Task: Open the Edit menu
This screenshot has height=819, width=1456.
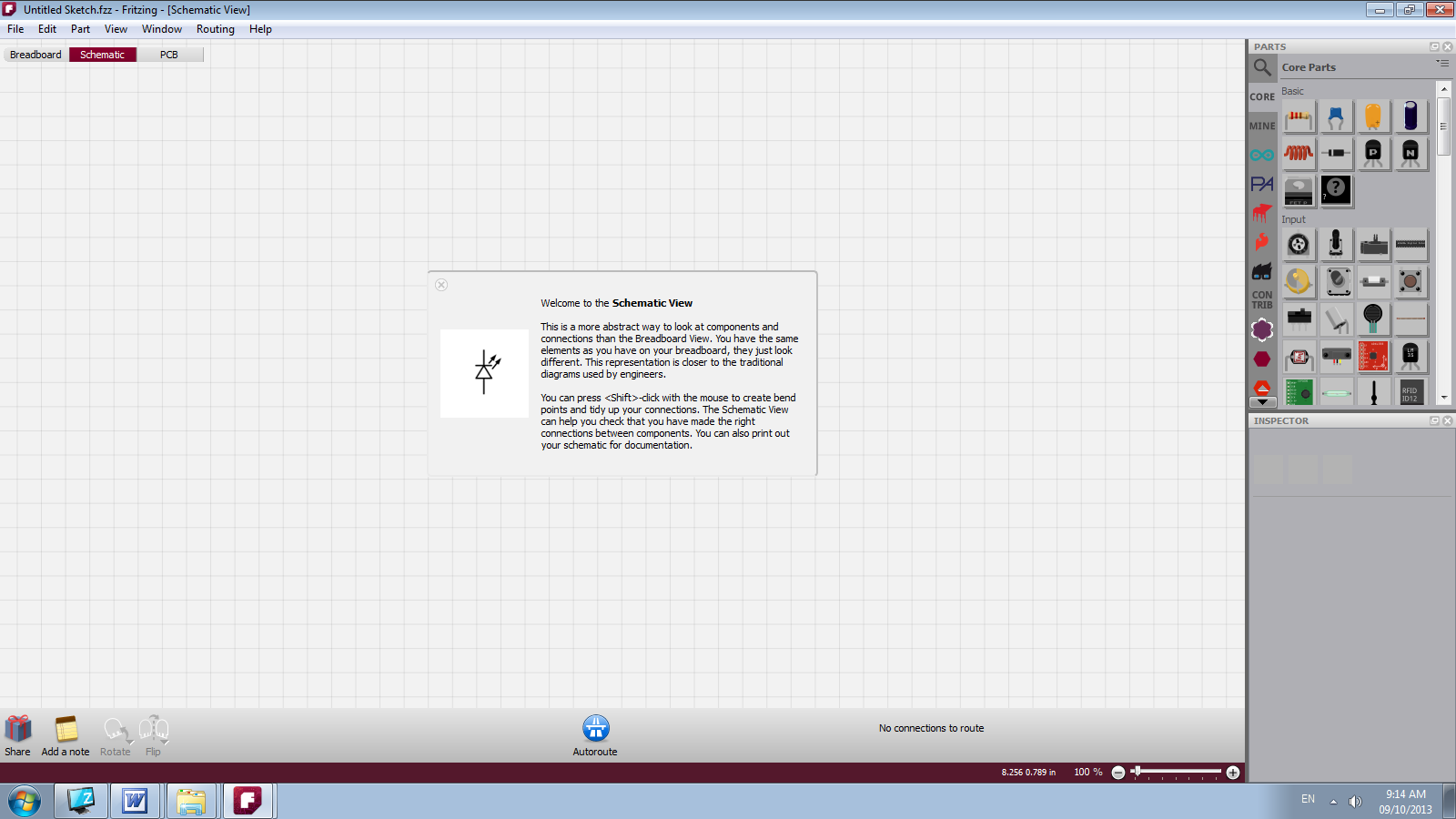Action: [x=47, y=29]
